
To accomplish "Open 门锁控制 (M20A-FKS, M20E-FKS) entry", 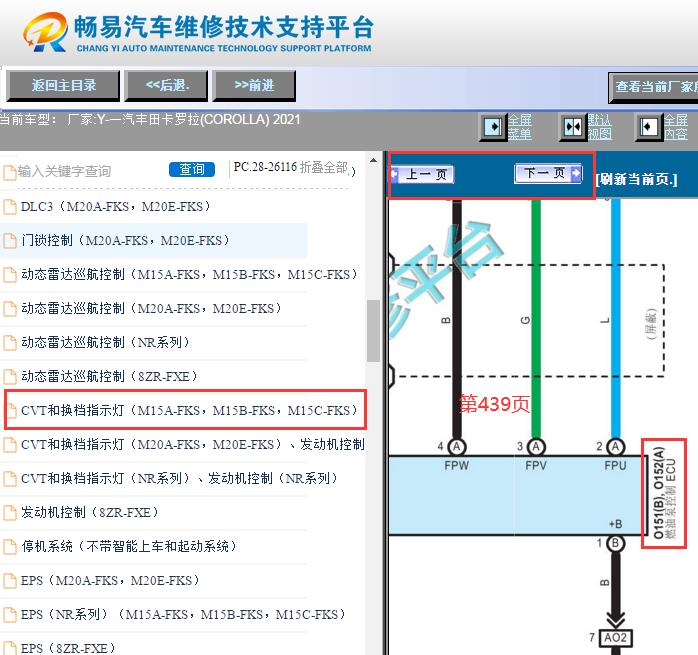I will [x=126, y=240].
